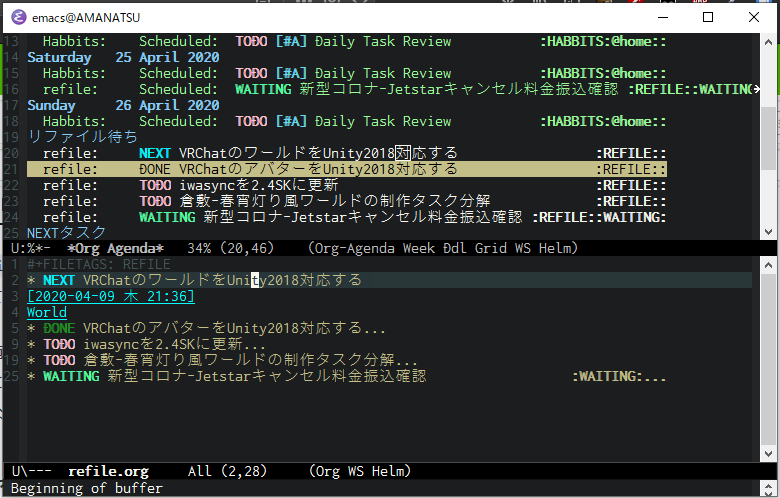The width and height of the screenshot is (780, 498).
Task: Click the refile.org pane scrollbar thumb
Action: pyautogui.click(x=769, y=360)
